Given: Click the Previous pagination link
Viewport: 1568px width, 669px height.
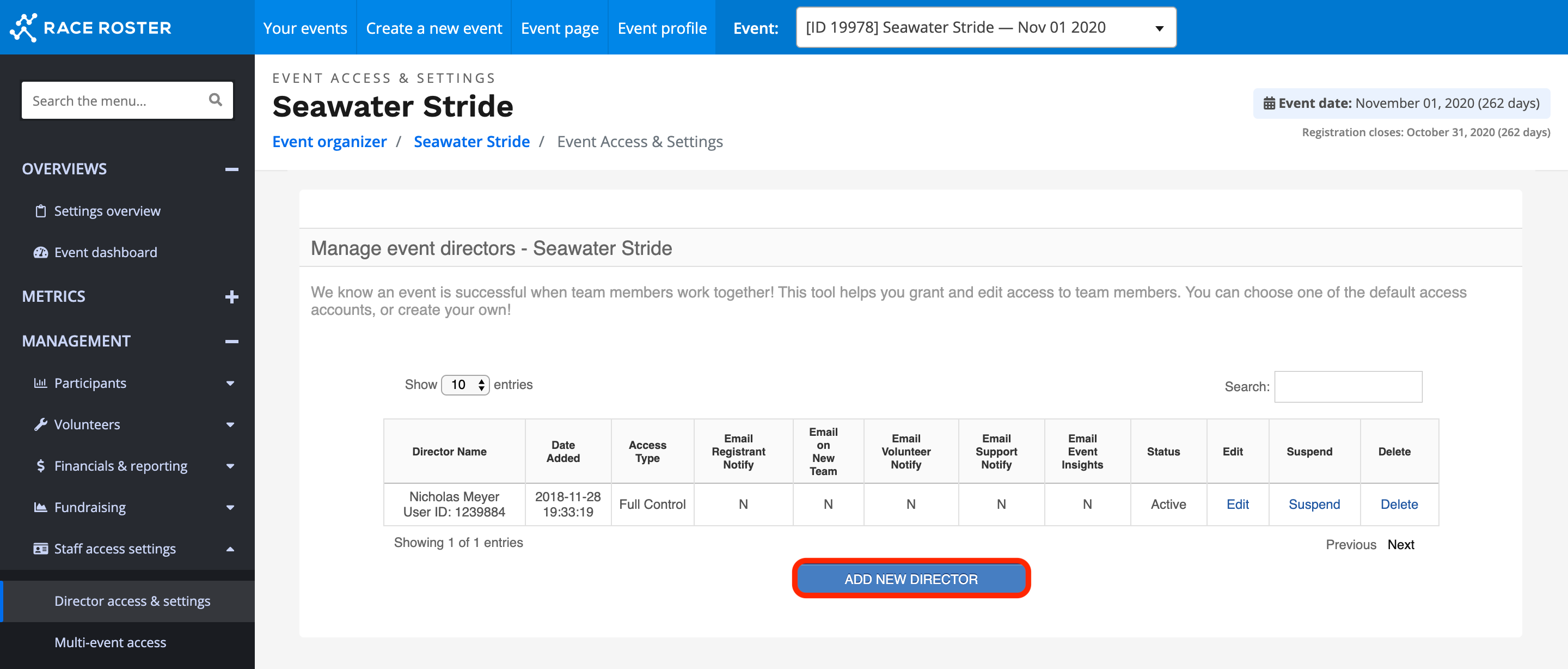Looking at the screenshot, I should pyautogui.click(x=1351, y=545).
